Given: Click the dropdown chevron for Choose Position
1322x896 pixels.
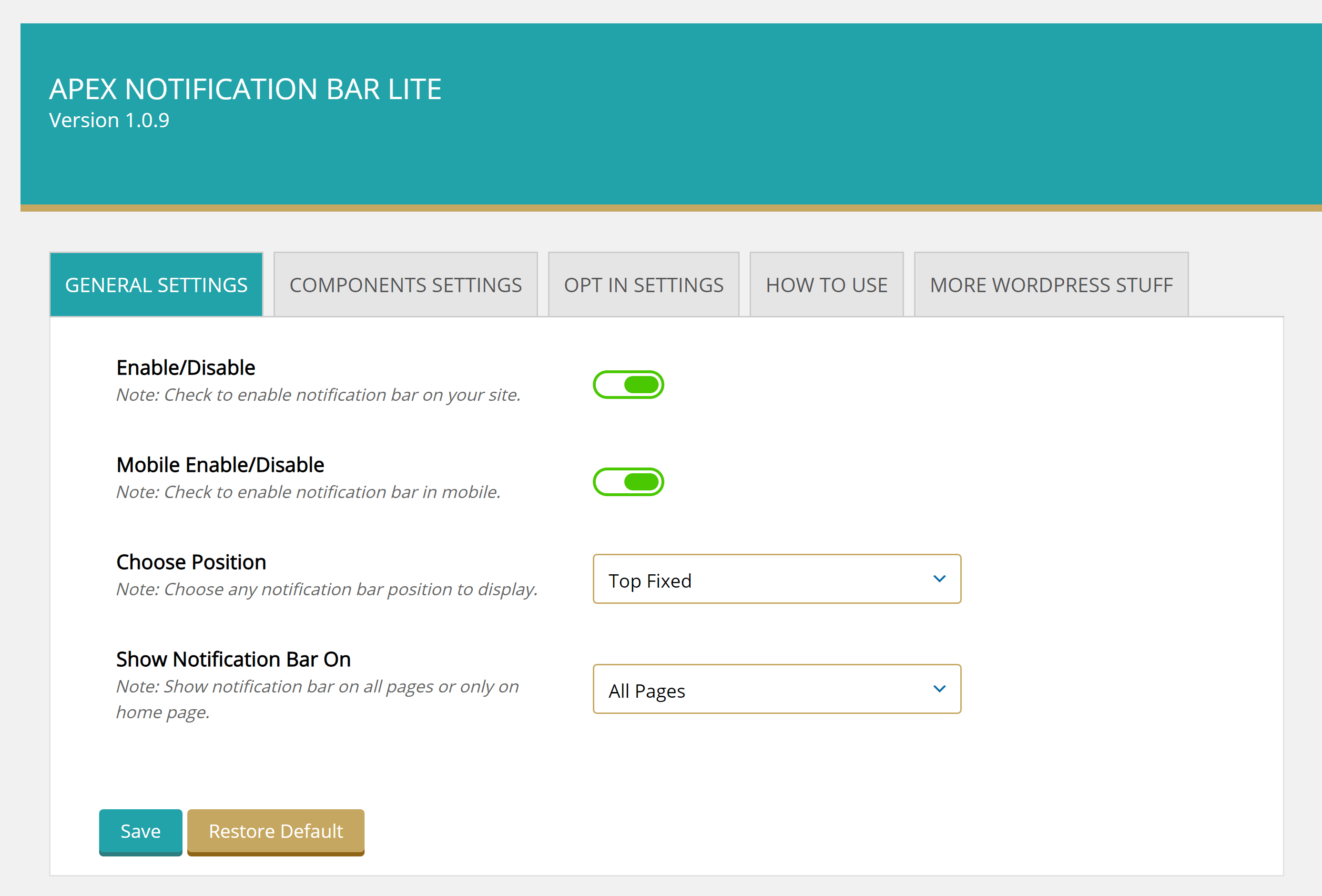Looking at the screenshot, I should [x=938, y=579].
